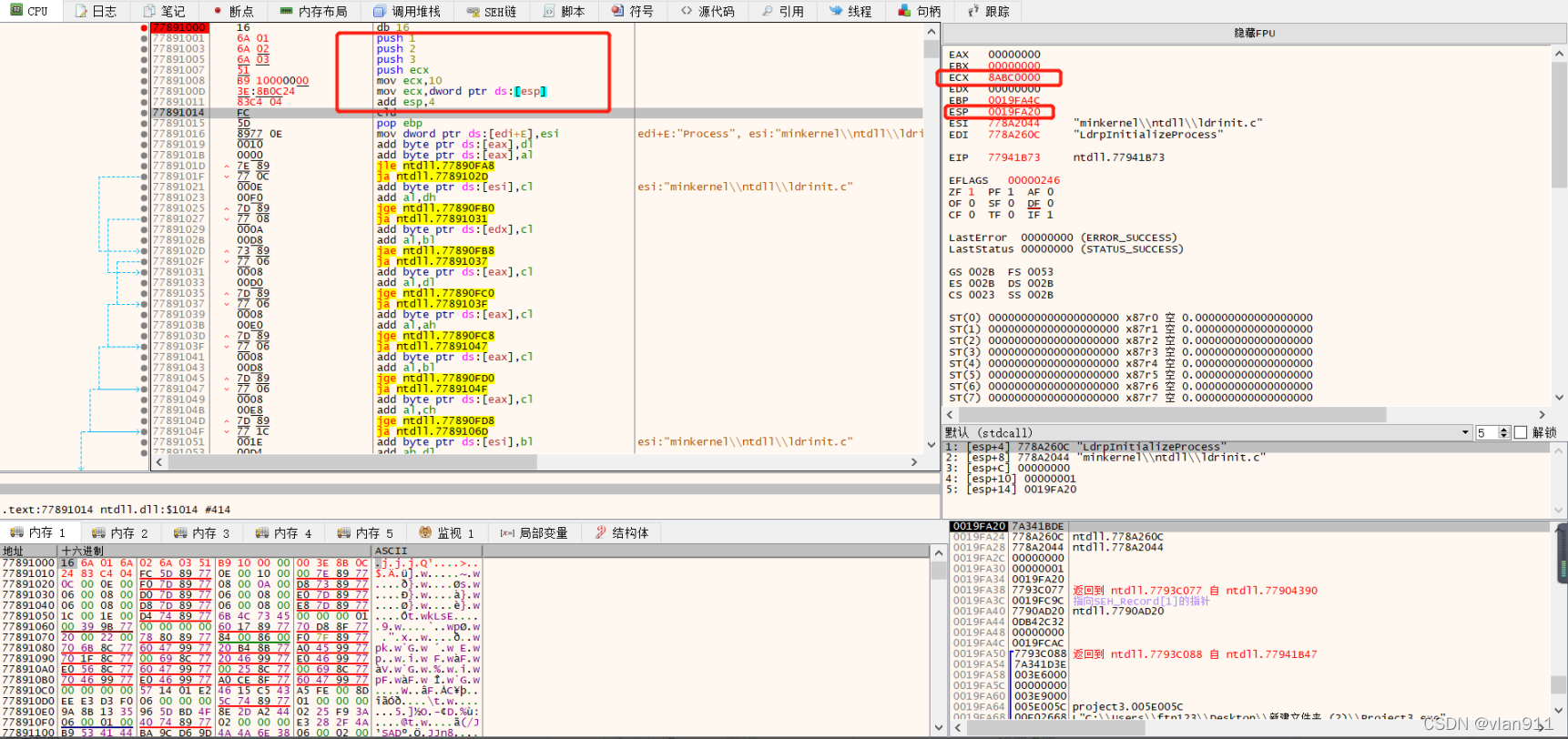The image size is (1568, 739).
Task: Click the disassembly horizontal scroll left arrow
Action: [x=160, y=462]
